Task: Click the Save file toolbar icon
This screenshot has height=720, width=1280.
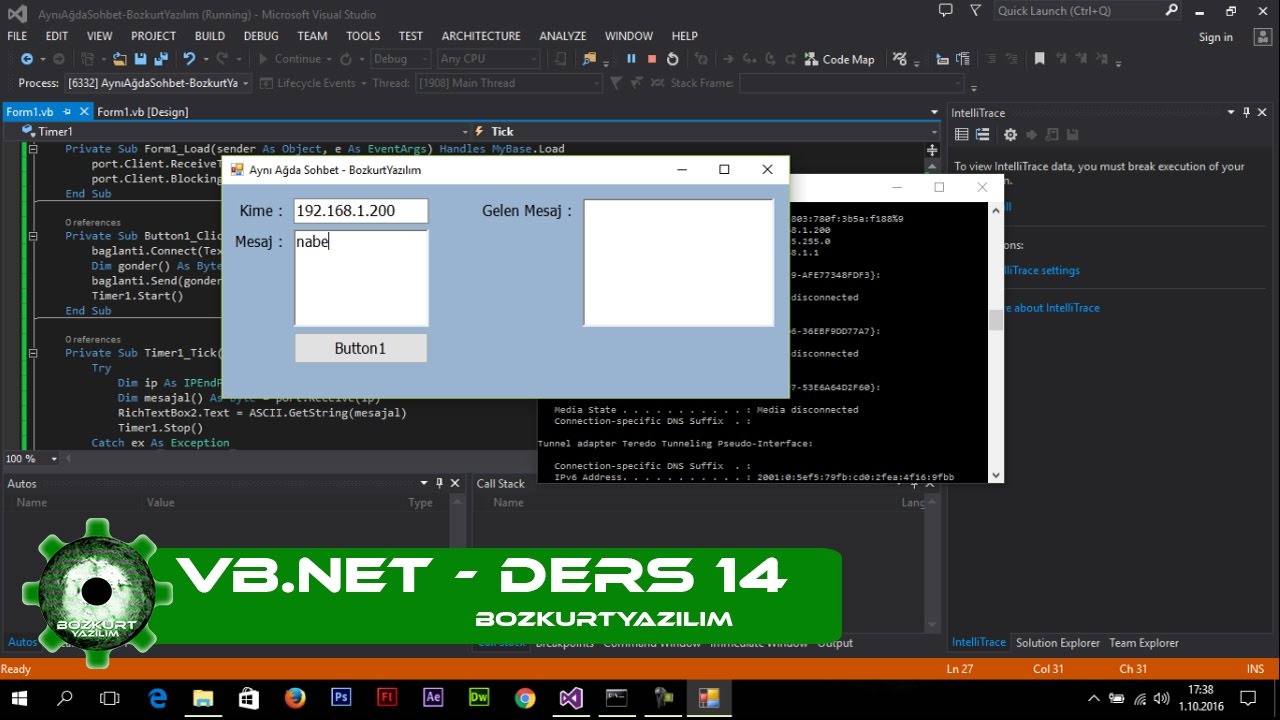Action: 141,59
